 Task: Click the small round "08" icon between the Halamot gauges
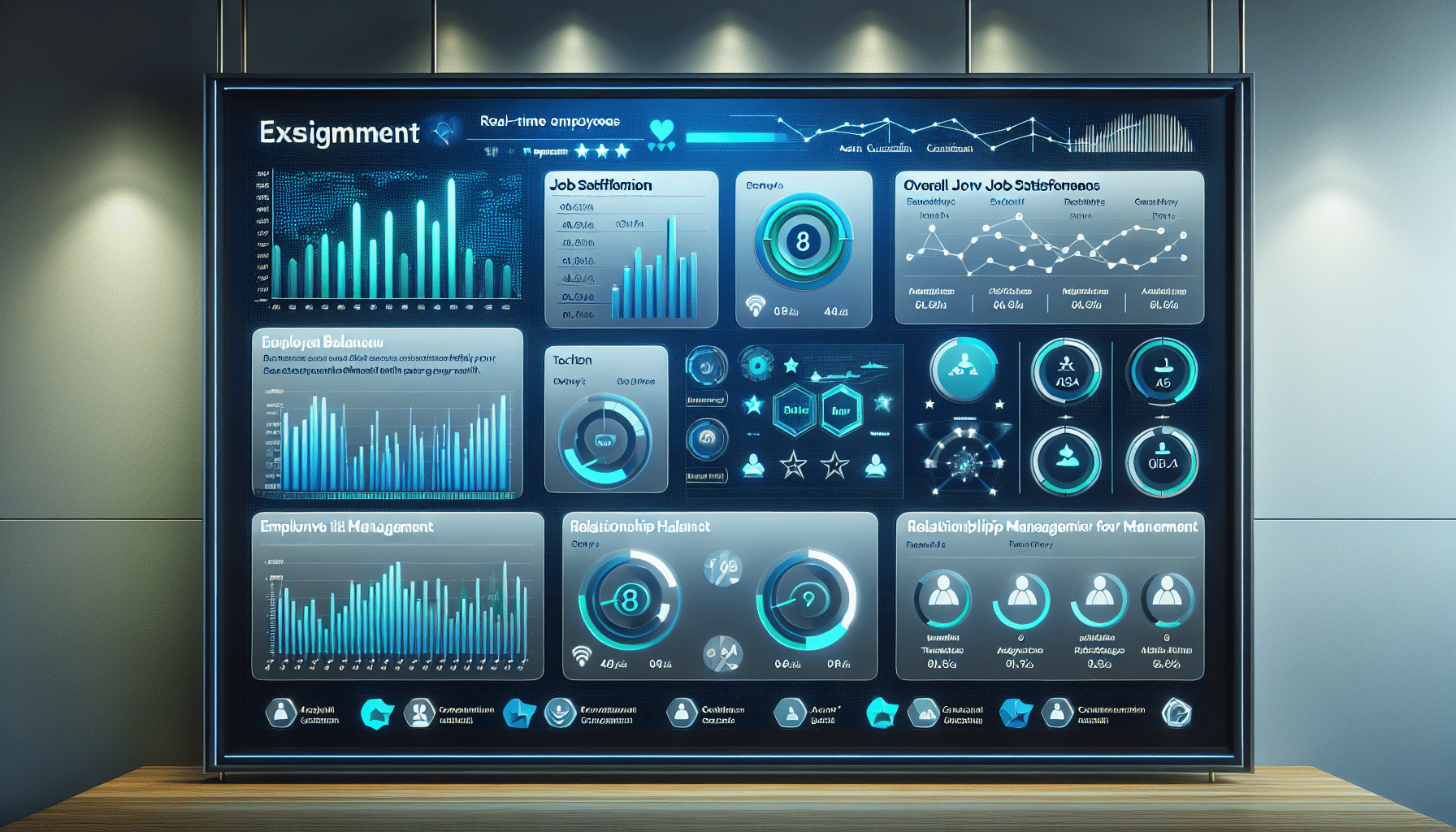click(x=722, y=569)
